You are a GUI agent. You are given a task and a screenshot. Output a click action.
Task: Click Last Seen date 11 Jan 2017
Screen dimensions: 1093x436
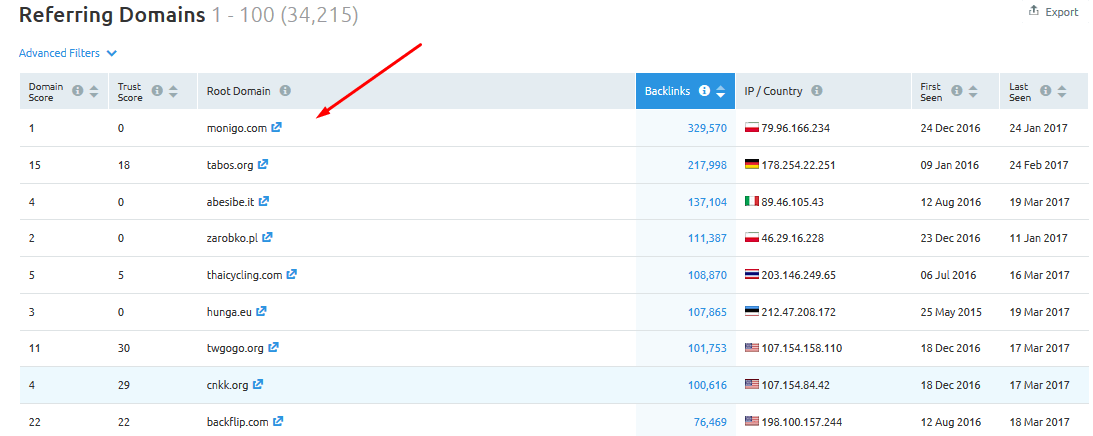[1038, 238]
